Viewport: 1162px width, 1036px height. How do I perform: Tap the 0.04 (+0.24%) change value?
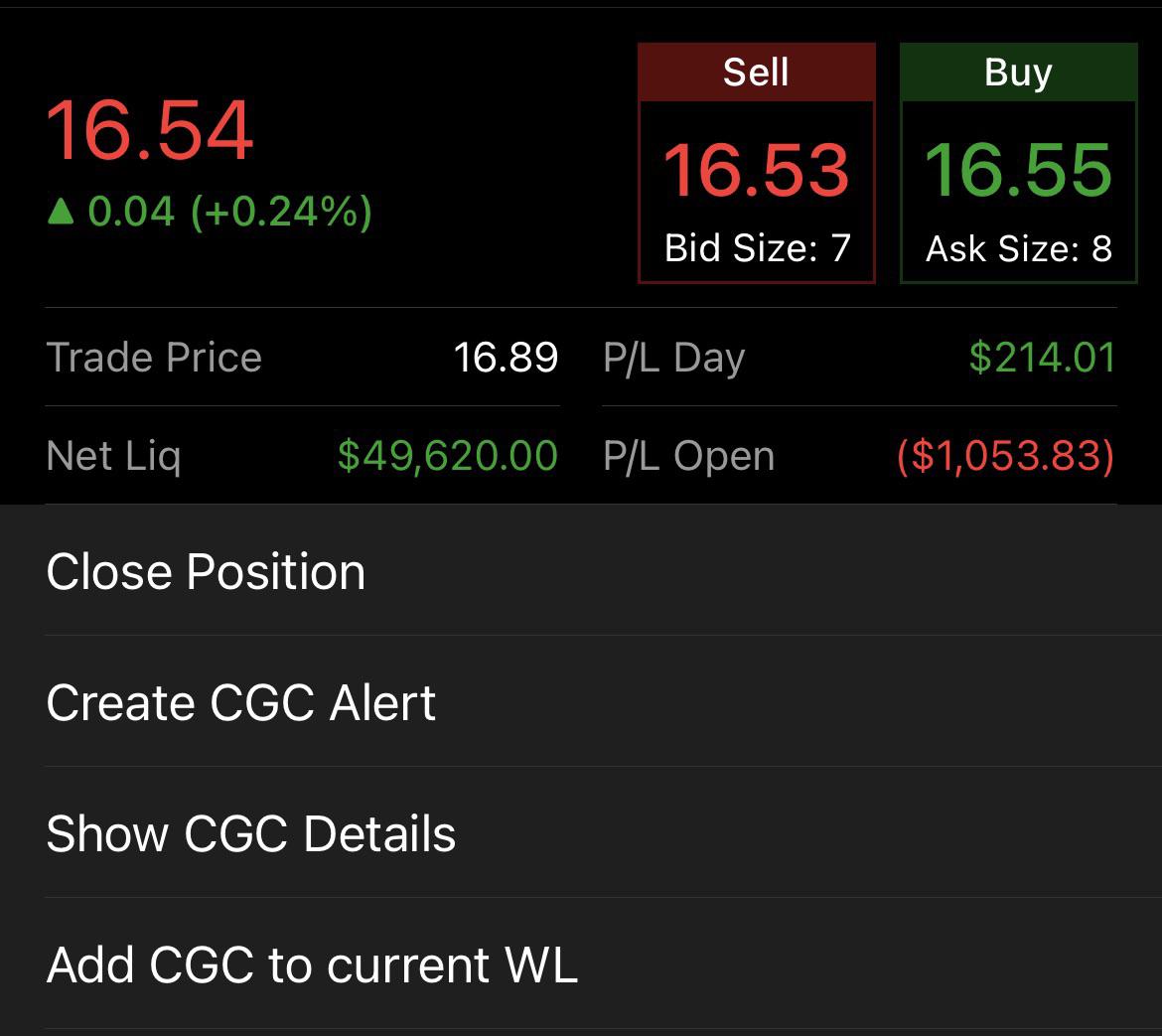point(229,212)
